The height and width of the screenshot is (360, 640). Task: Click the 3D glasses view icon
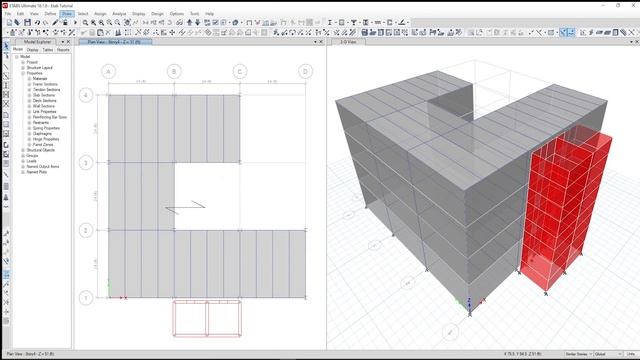[x=179, y=22]
